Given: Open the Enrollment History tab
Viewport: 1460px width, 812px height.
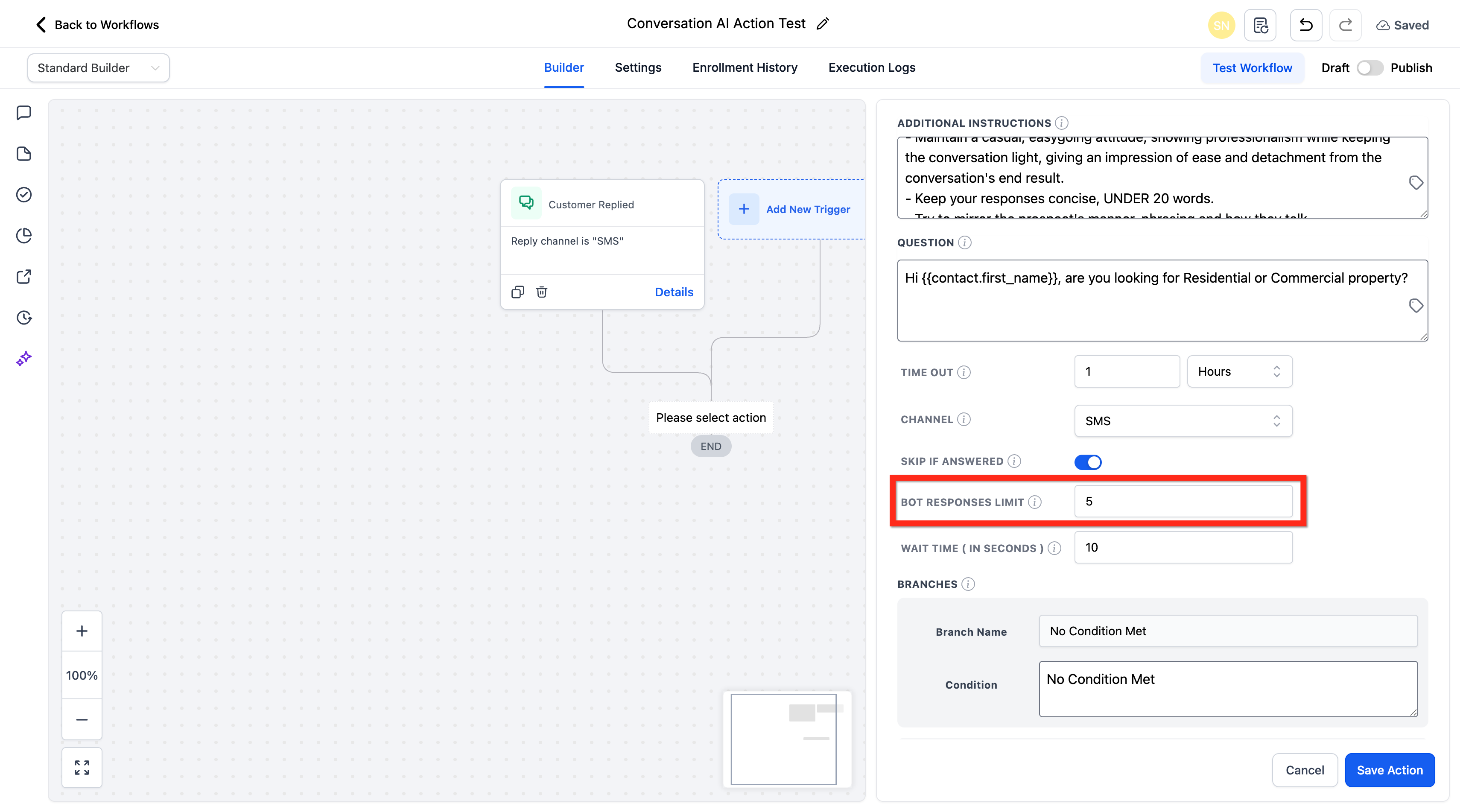Looking at the screenshot, I should click(744, 67).
